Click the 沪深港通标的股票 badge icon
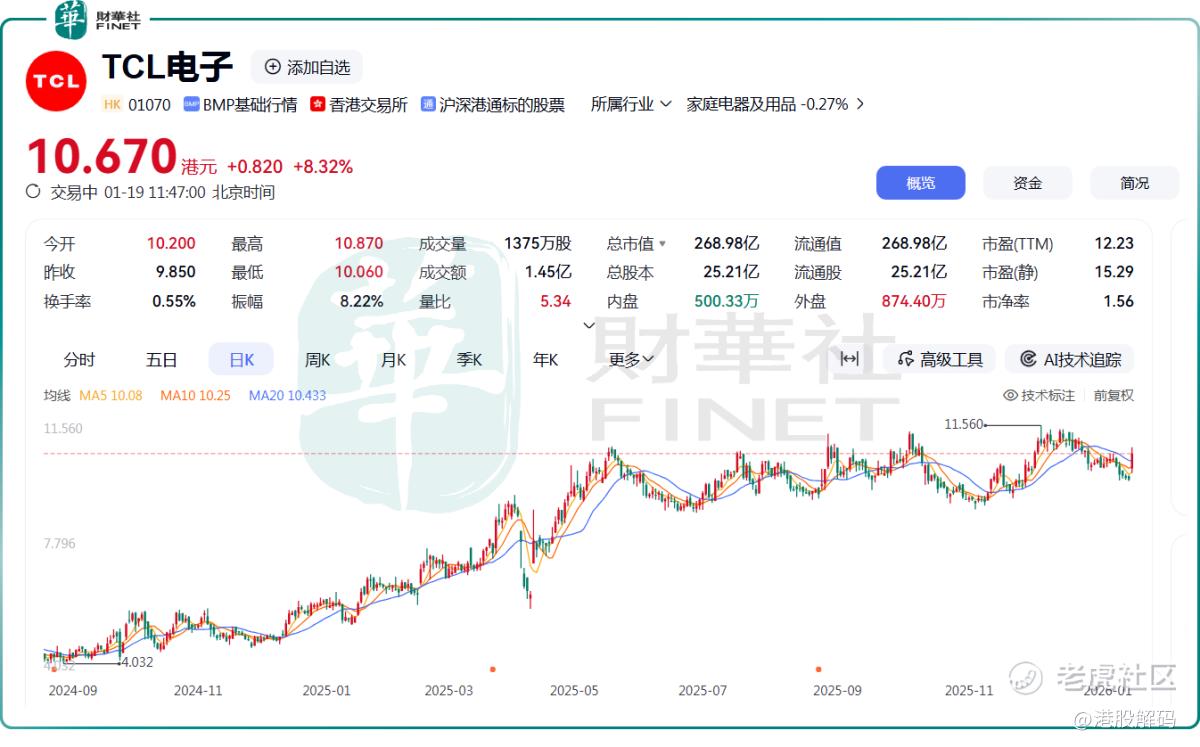The image size is (1200, 747). click(428, 104)
